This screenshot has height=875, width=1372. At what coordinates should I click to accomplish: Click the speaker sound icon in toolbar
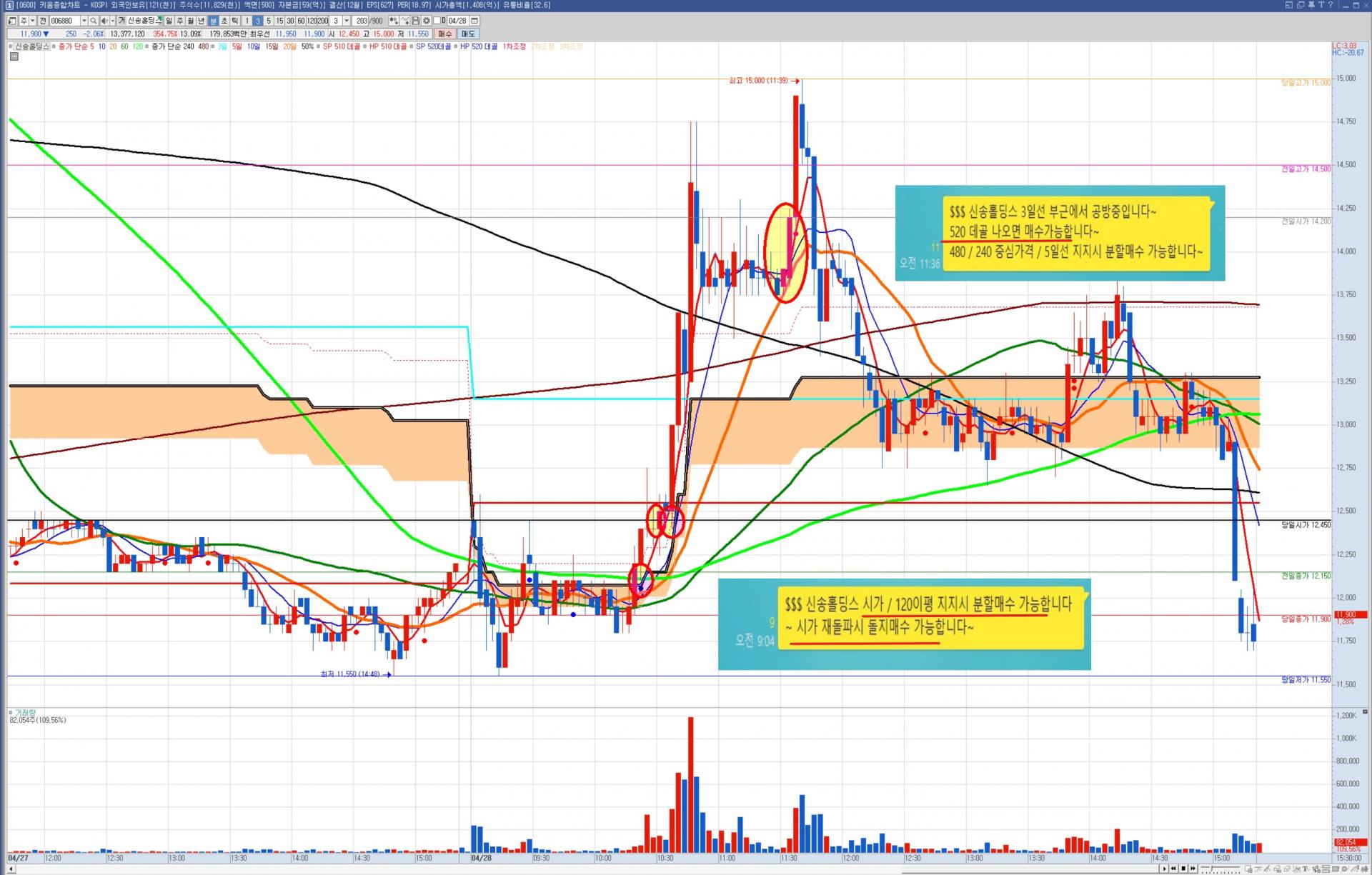point(104,21)
